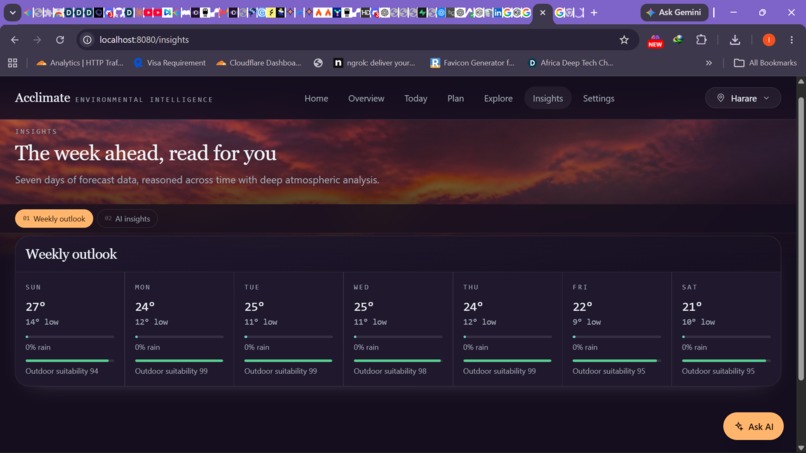Open a new tab with plus icon

coord(594,12)
